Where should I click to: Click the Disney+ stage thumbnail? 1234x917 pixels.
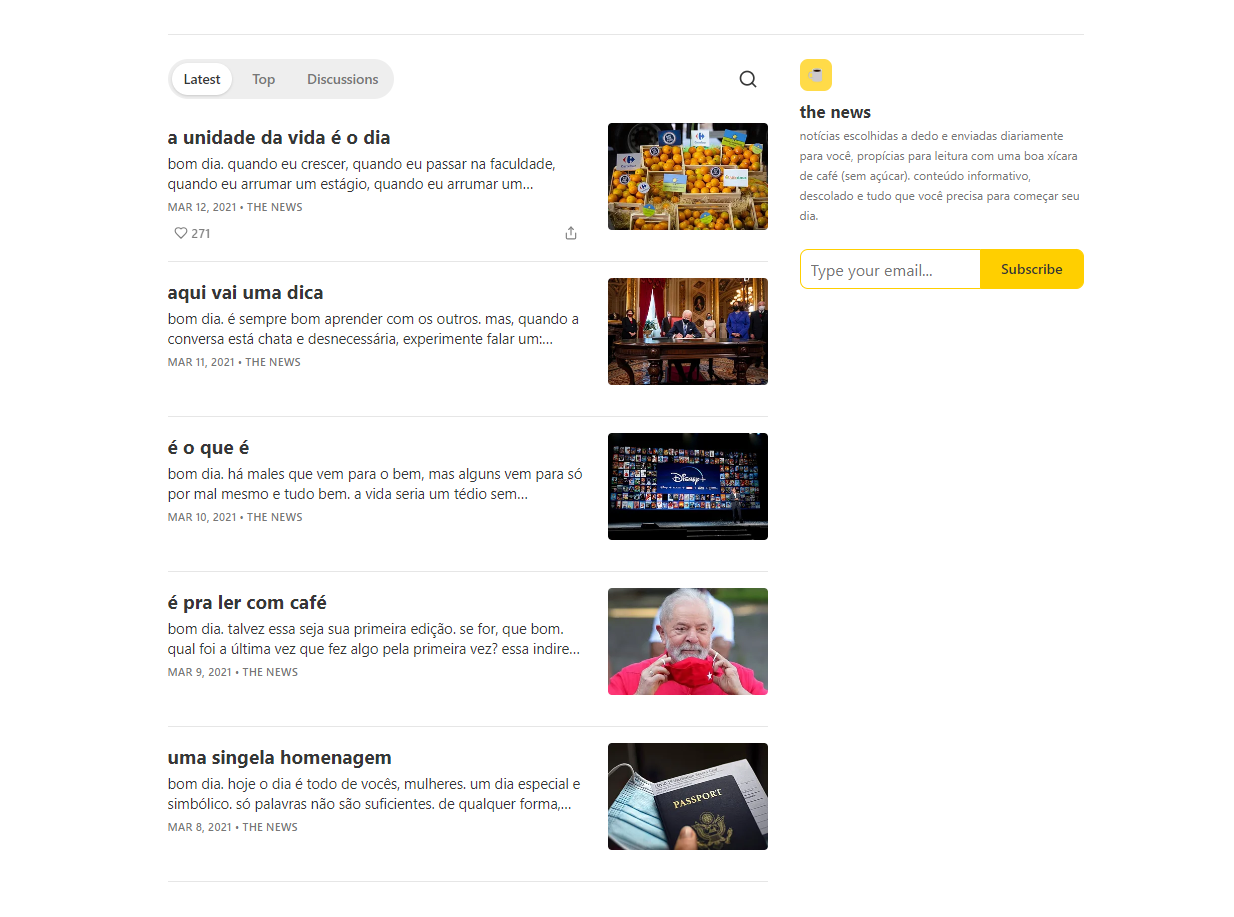(687, 487)
